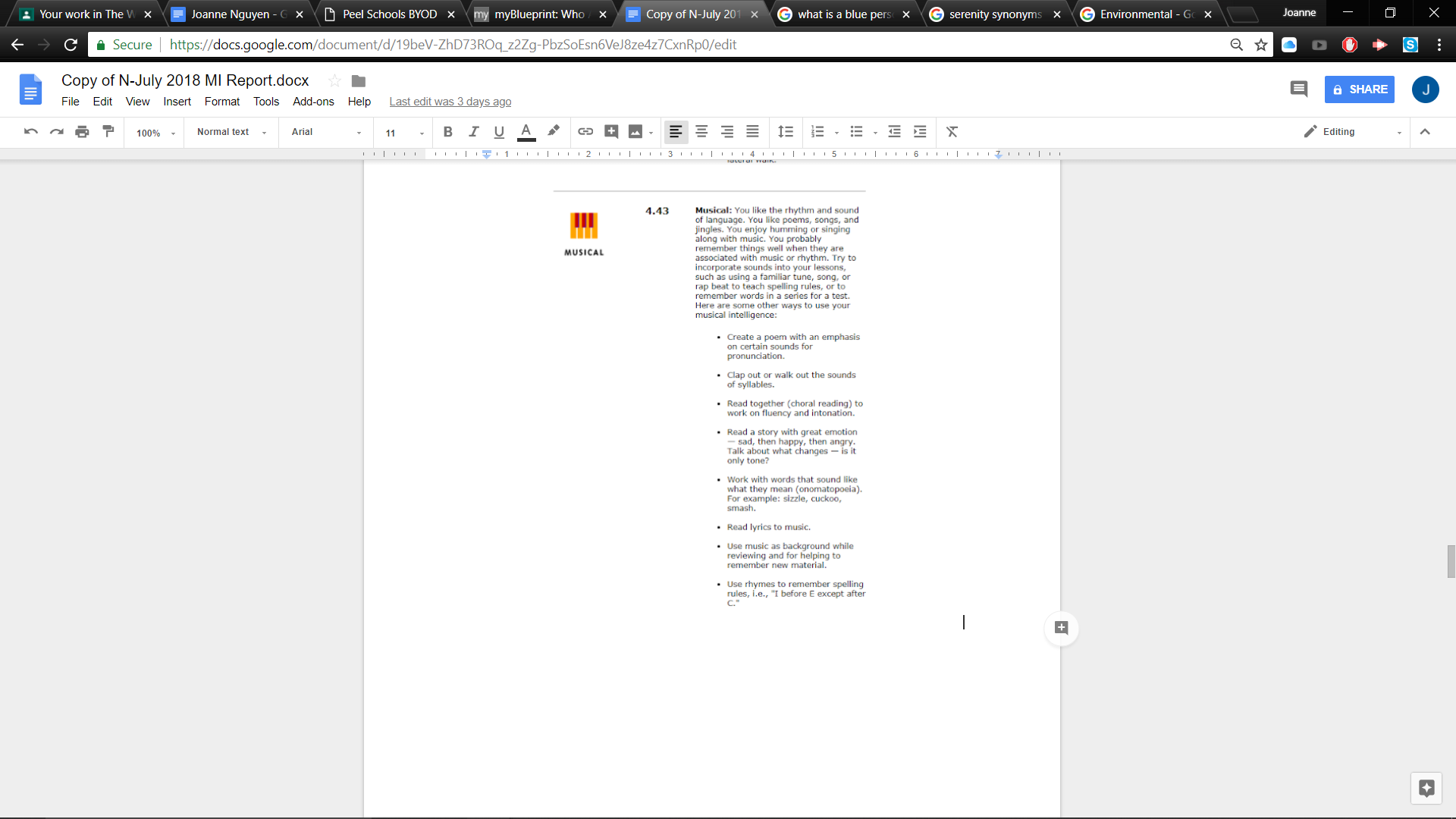Click the MUSICAL piano image
Viewport: 1456px width, 819px height.
584,226
